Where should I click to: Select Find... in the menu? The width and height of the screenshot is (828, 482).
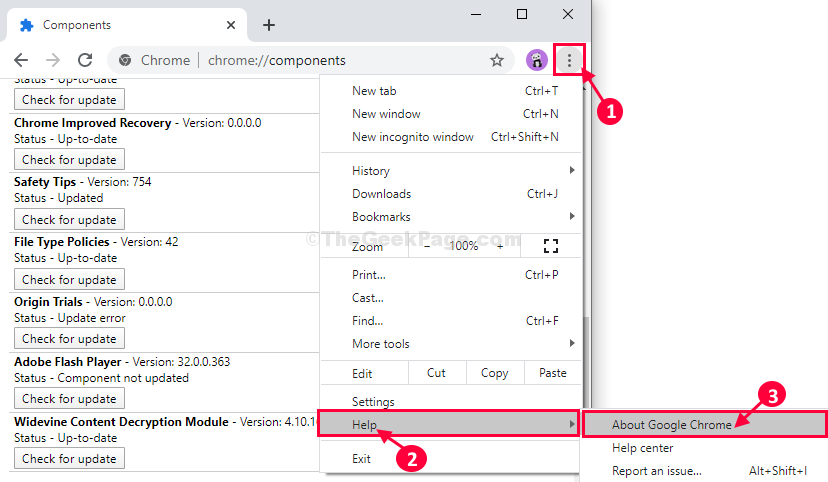pos(451,321)
